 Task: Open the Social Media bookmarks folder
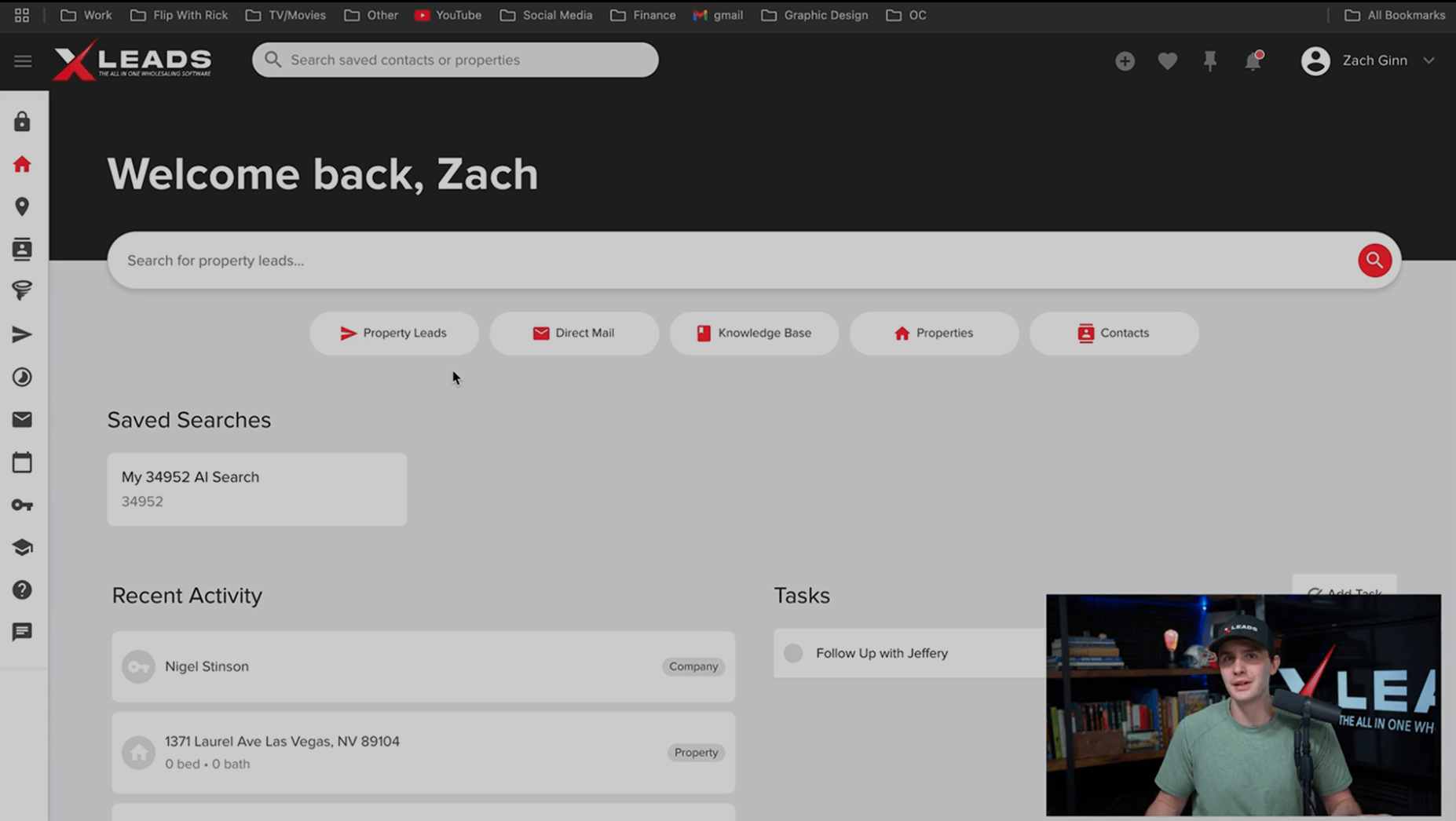coord(547,15)
